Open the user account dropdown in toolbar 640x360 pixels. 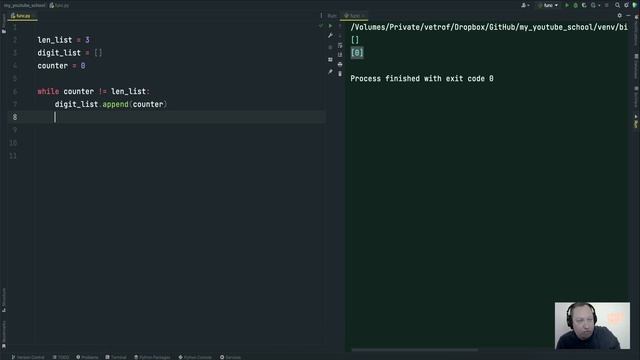pos(525,5)
